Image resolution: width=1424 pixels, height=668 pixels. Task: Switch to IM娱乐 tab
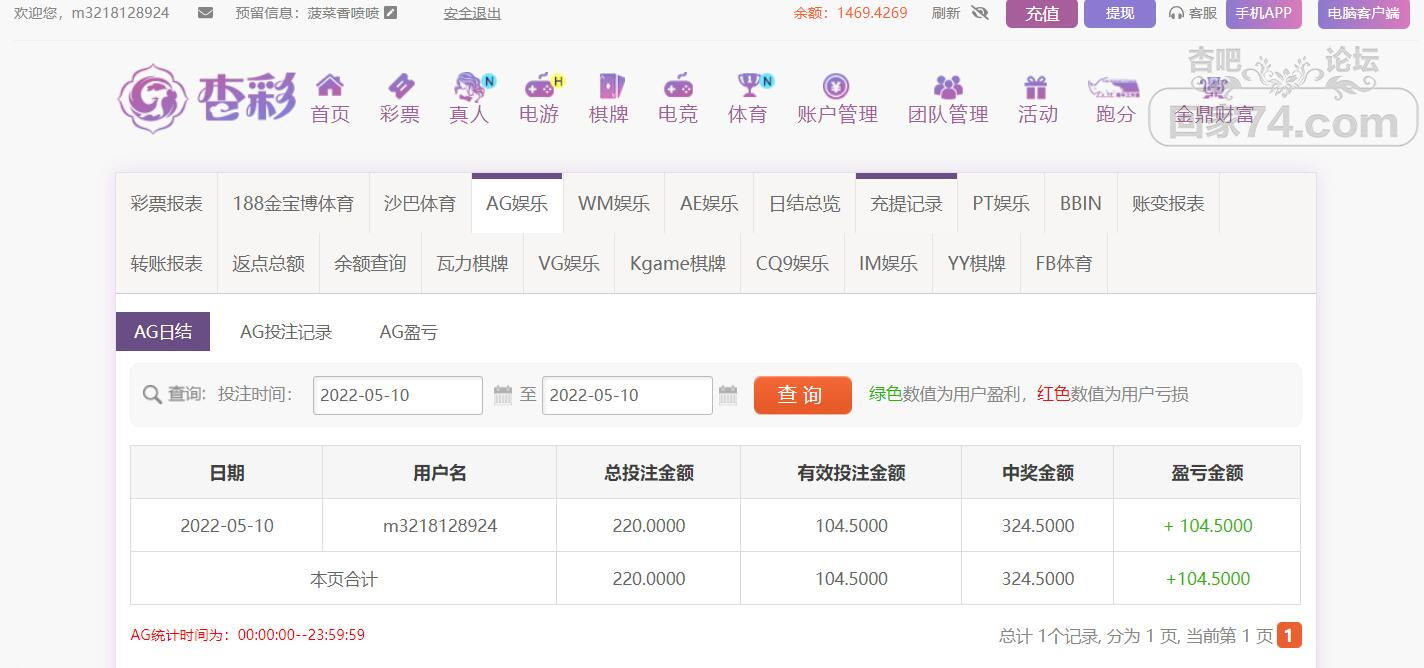[888, 264]
